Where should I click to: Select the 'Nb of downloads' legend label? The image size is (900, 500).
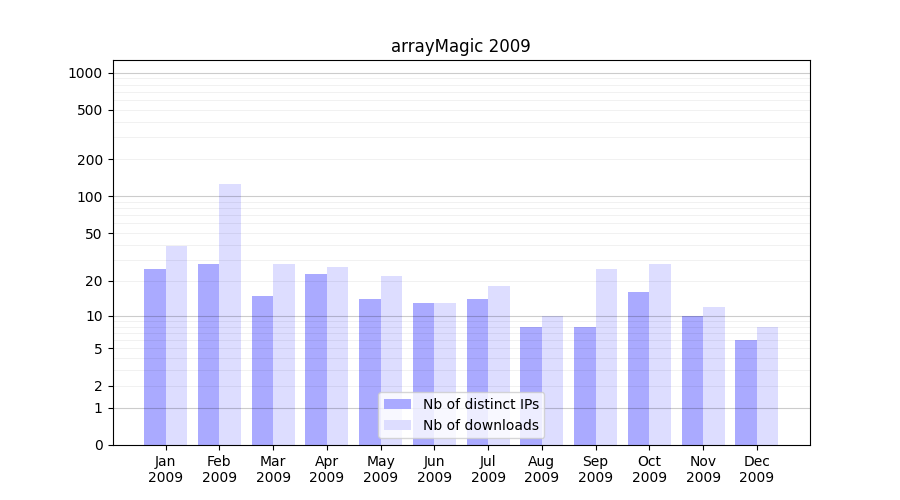pyautogui.click(x=480, y=425)
